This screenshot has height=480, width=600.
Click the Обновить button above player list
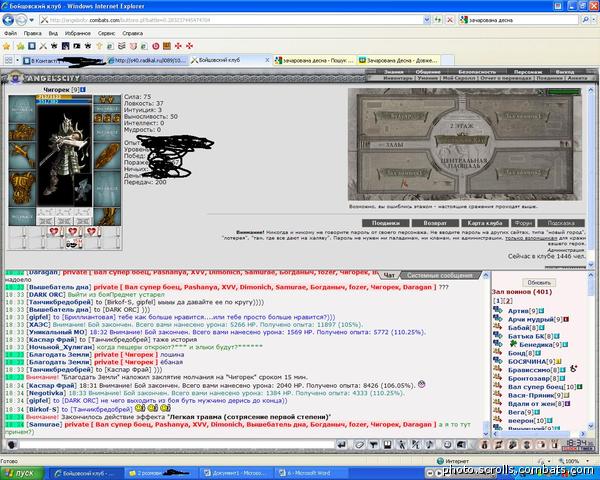coord(539,283)
